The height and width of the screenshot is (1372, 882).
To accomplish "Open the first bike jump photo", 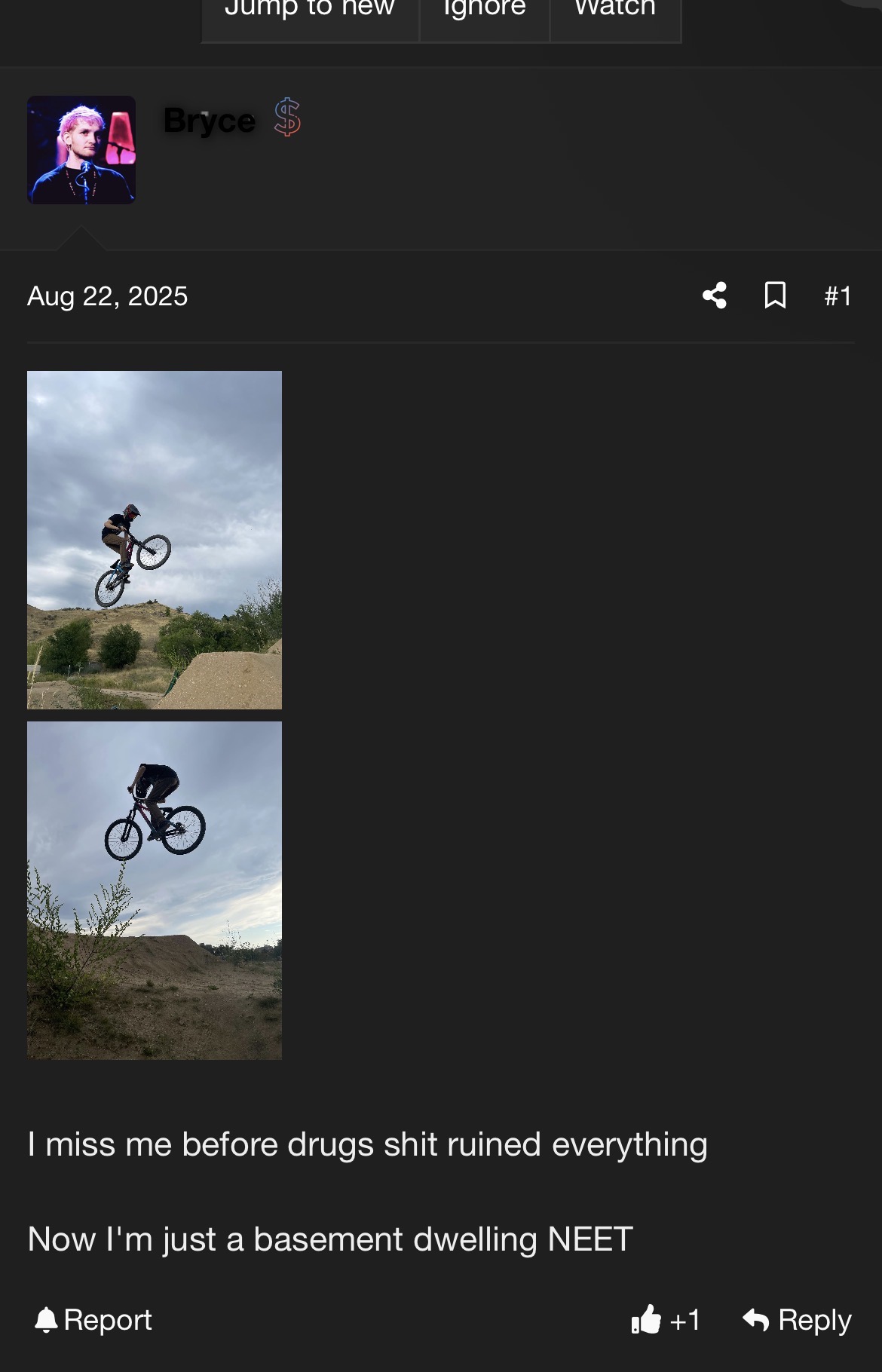I will (x=155, y=540).
